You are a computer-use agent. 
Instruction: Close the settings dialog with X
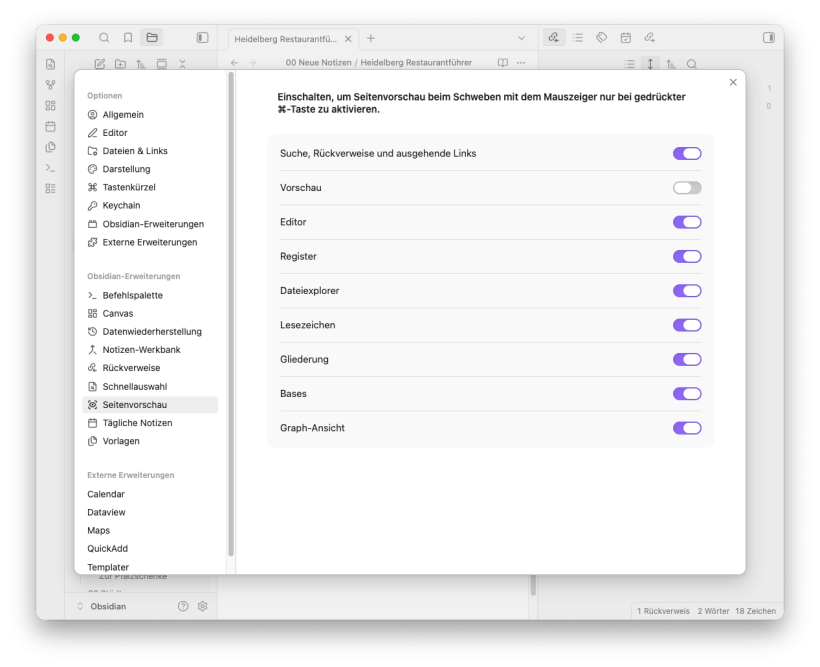click(x=733, y=82)
